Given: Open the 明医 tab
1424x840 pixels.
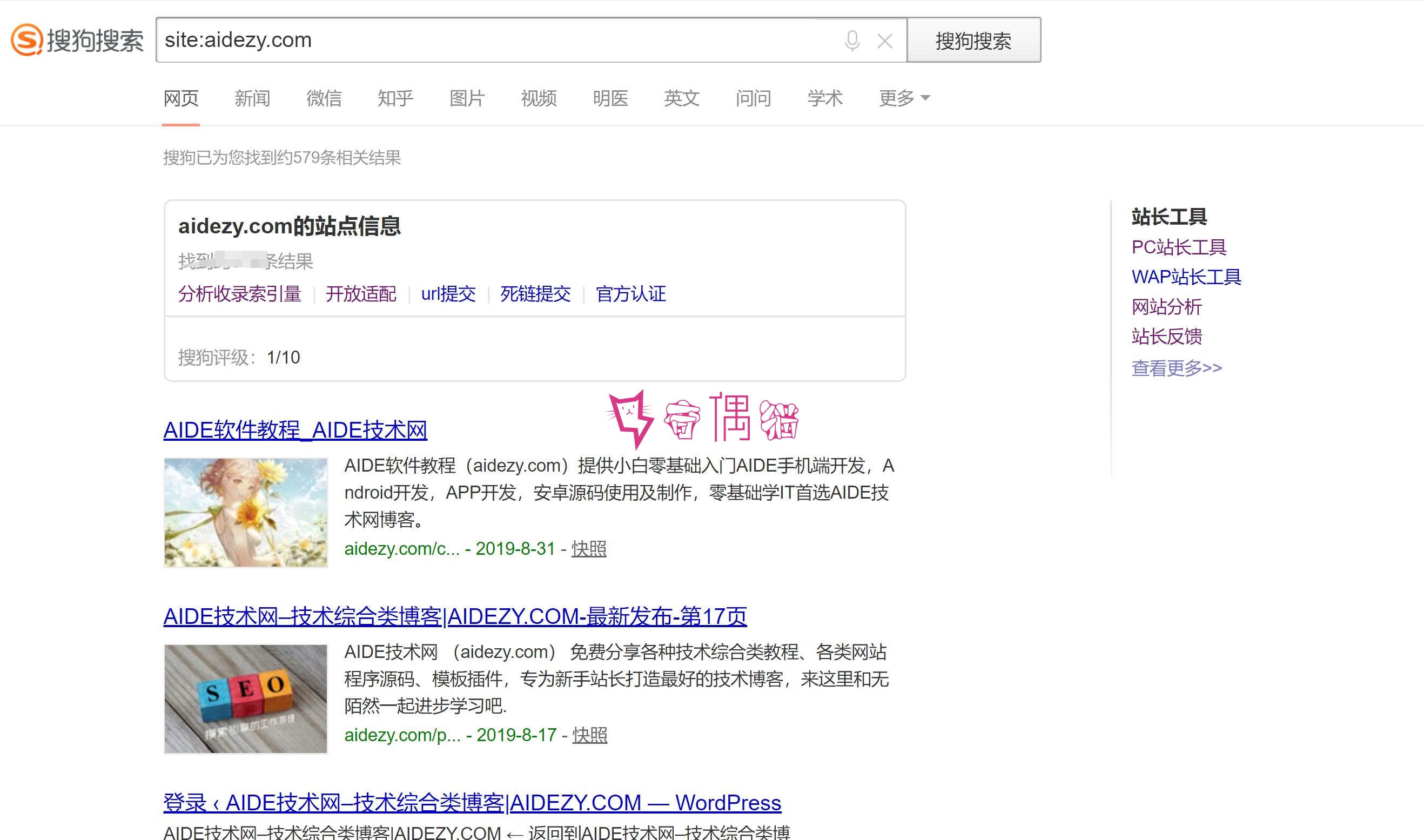Looking at the screenshot, I should [x=610, y=98].
